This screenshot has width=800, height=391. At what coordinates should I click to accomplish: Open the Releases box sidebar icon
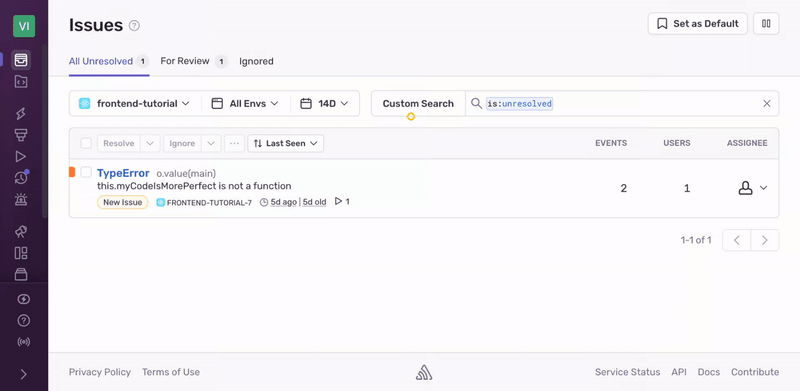coord(21,275)
